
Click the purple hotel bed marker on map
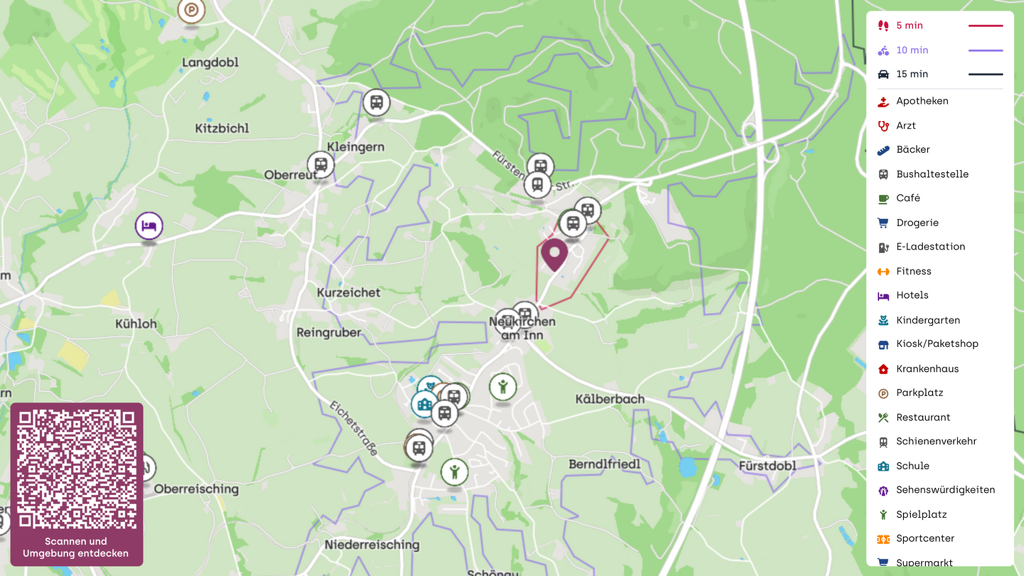click(149, 226)
